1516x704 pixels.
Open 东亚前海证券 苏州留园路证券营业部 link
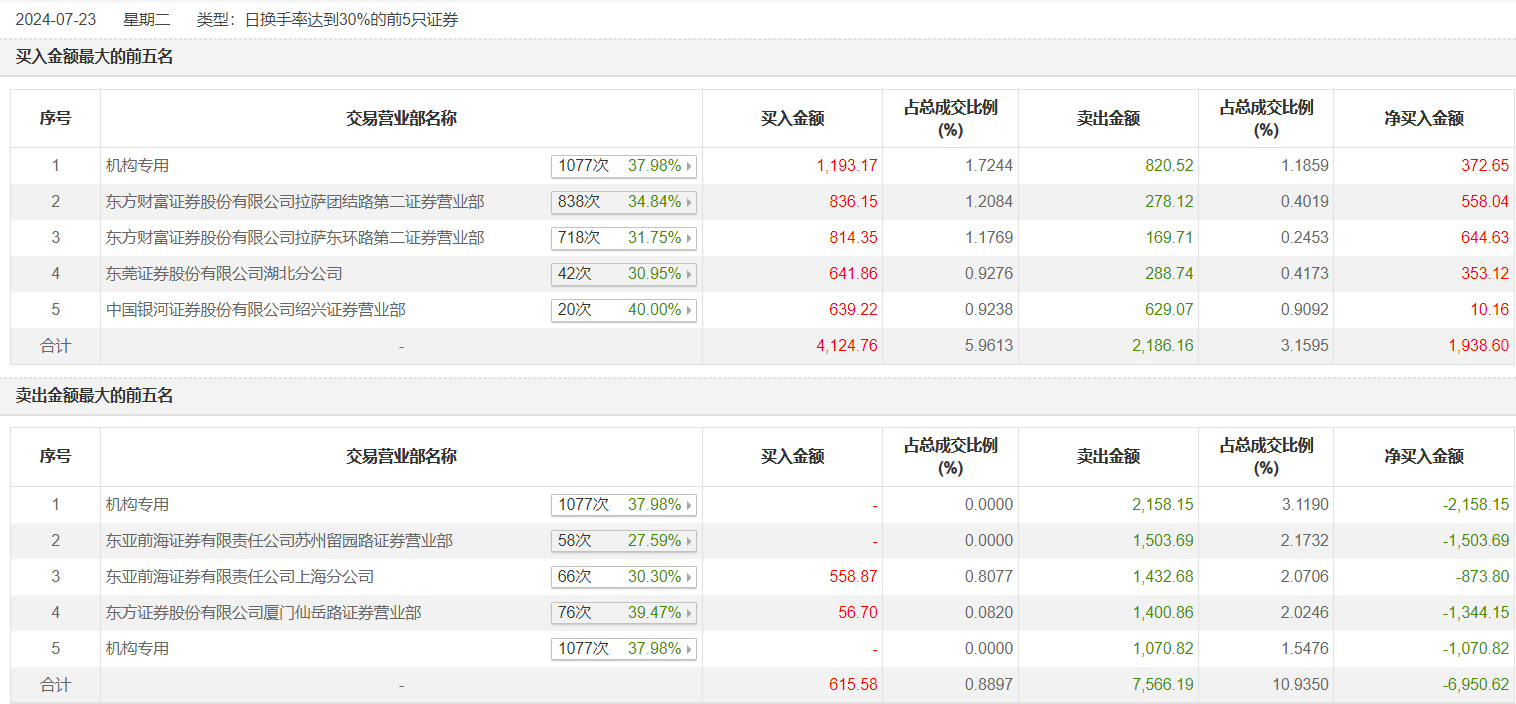coord(279,541)
